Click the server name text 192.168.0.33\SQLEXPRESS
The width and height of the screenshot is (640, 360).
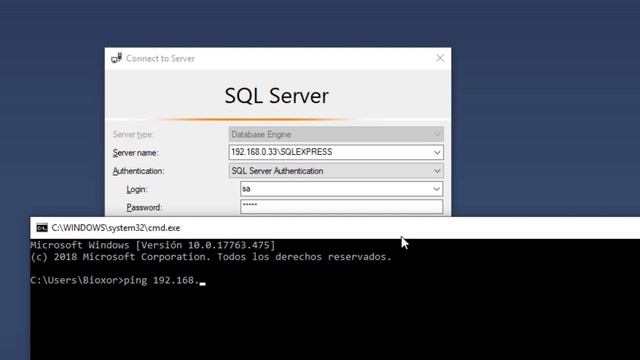pos(282,152)
